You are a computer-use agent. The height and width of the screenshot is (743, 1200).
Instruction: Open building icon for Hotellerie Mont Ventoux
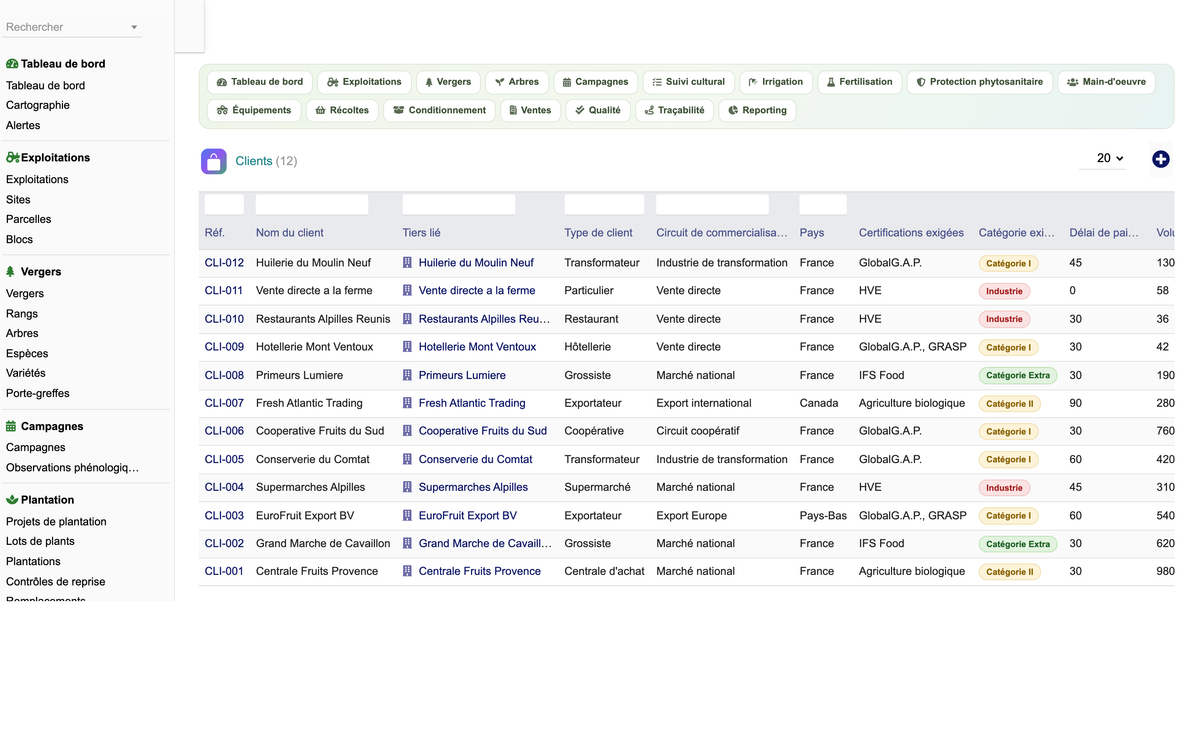click(408, 347)
